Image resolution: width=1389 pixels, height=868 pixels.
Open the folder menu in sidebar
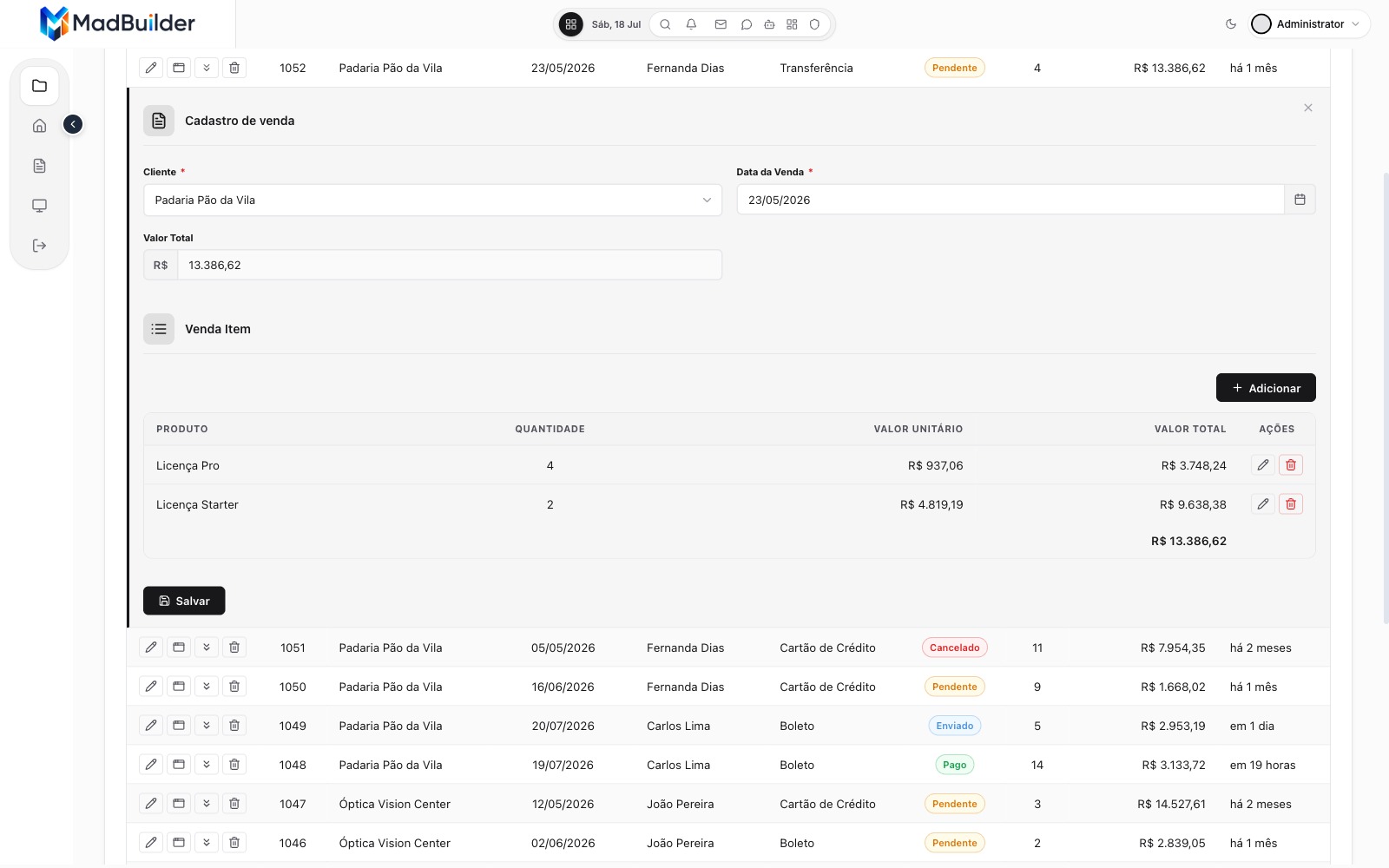pos(39,86)
